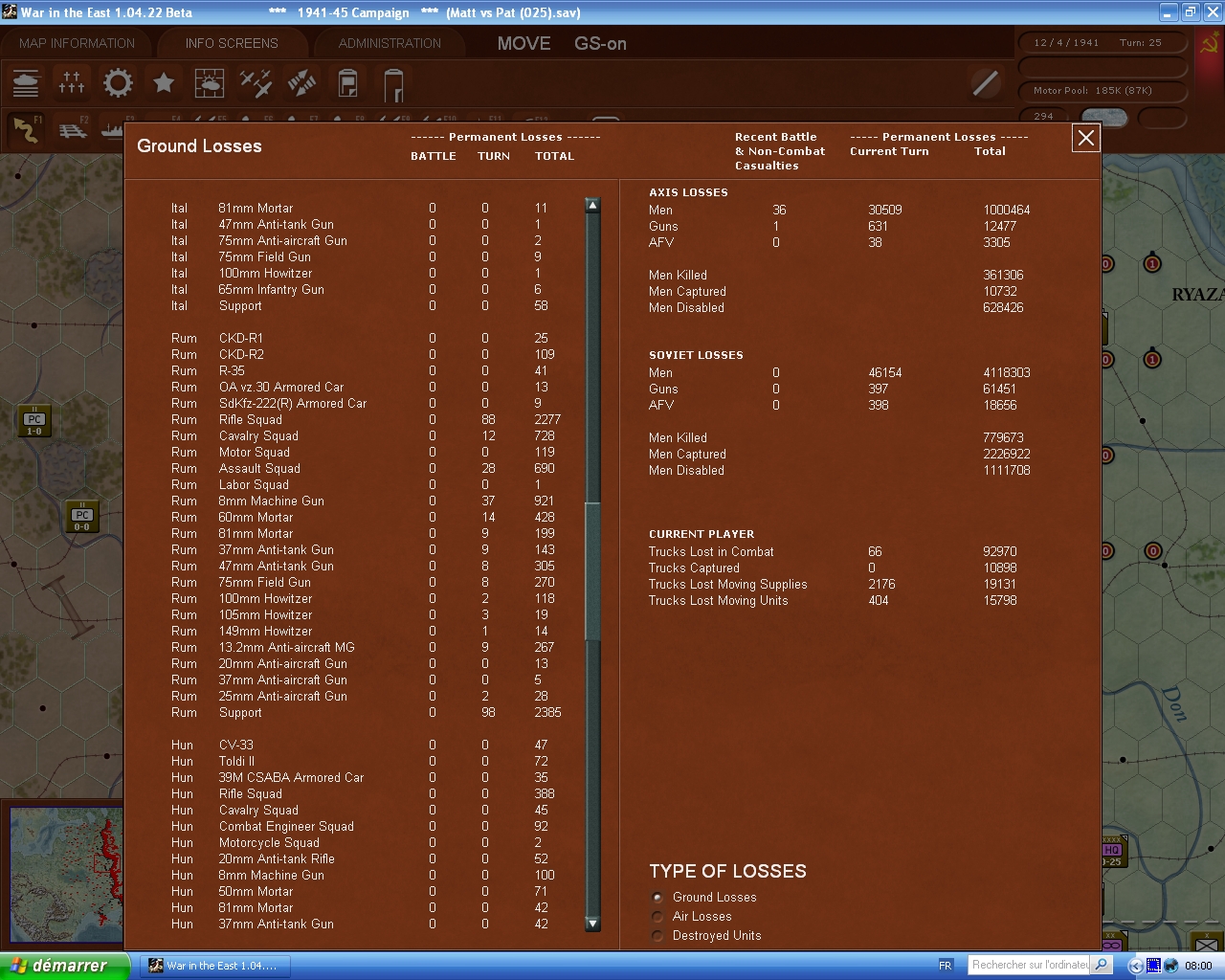Screen dimensions: 1225x980
Task: Open the ADMINISTRATION tab
Action: 390,43
